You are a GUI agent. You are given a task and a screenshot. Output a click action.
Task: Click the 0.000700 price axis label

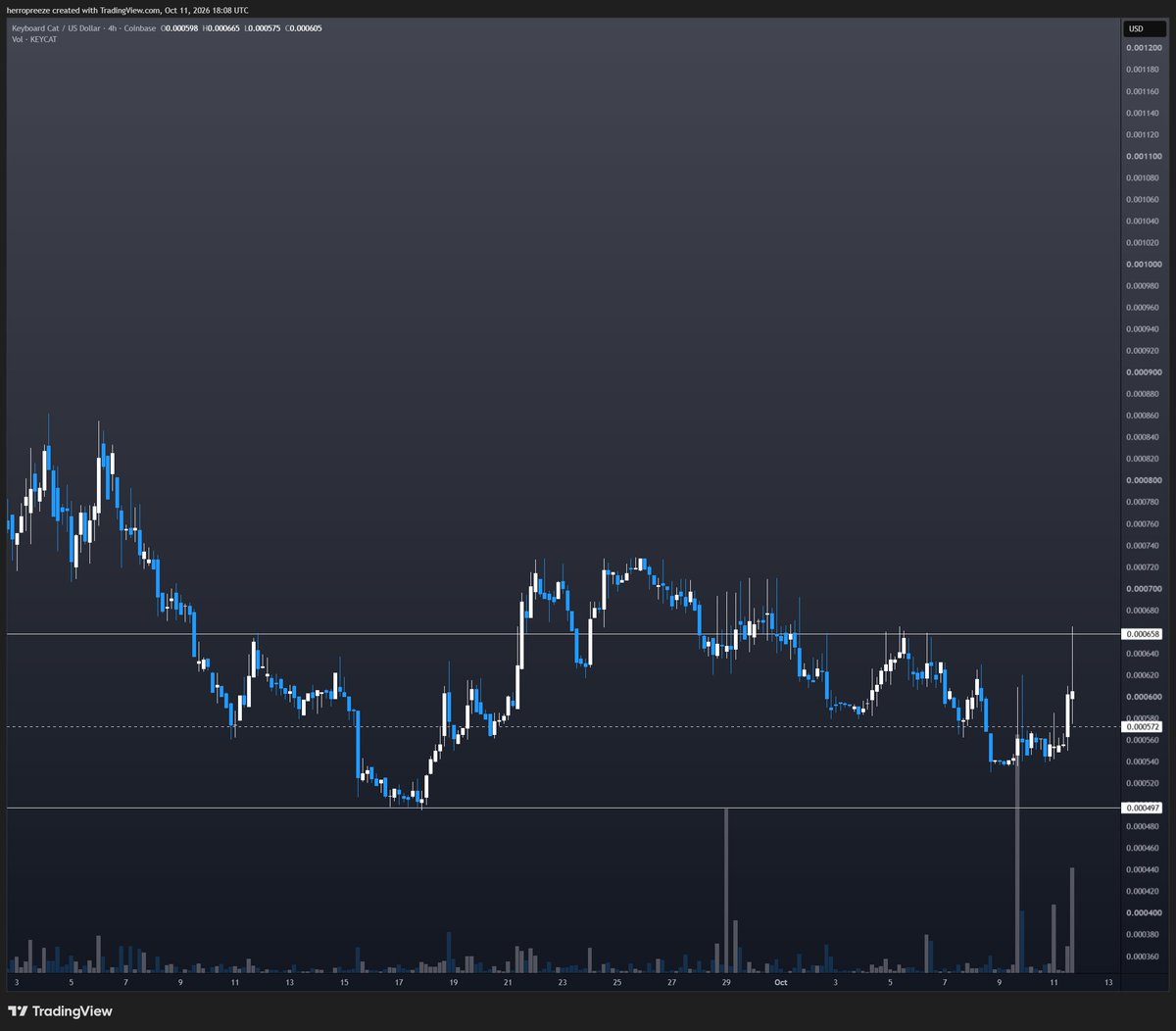pyautogui.click(x=1144, y=589)
